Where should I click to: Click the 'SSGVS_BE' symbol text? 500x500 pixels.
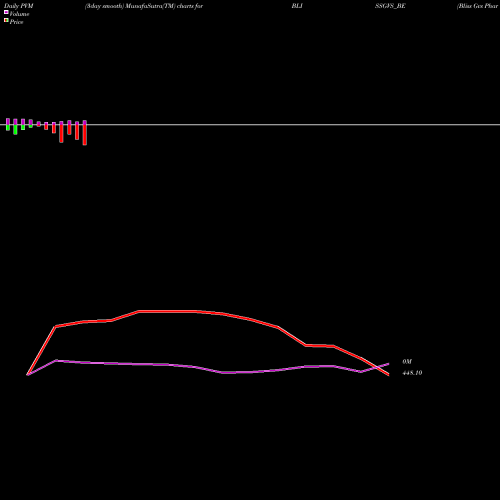click(390, 6)
